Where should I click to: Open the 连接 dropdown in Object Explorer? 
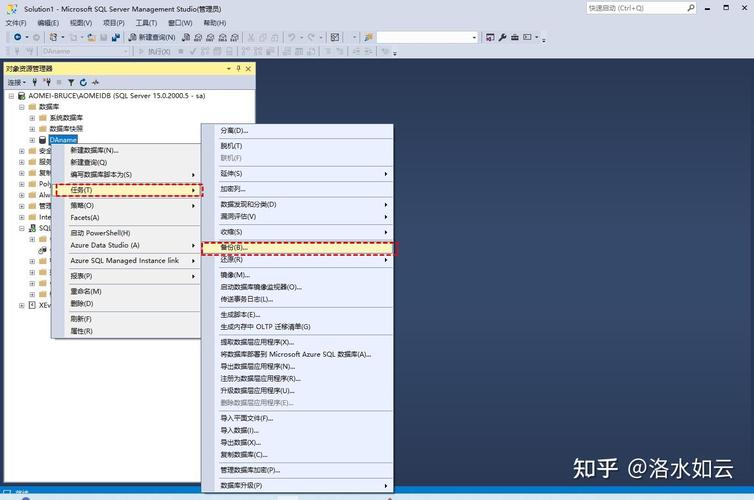coord(17,82)
